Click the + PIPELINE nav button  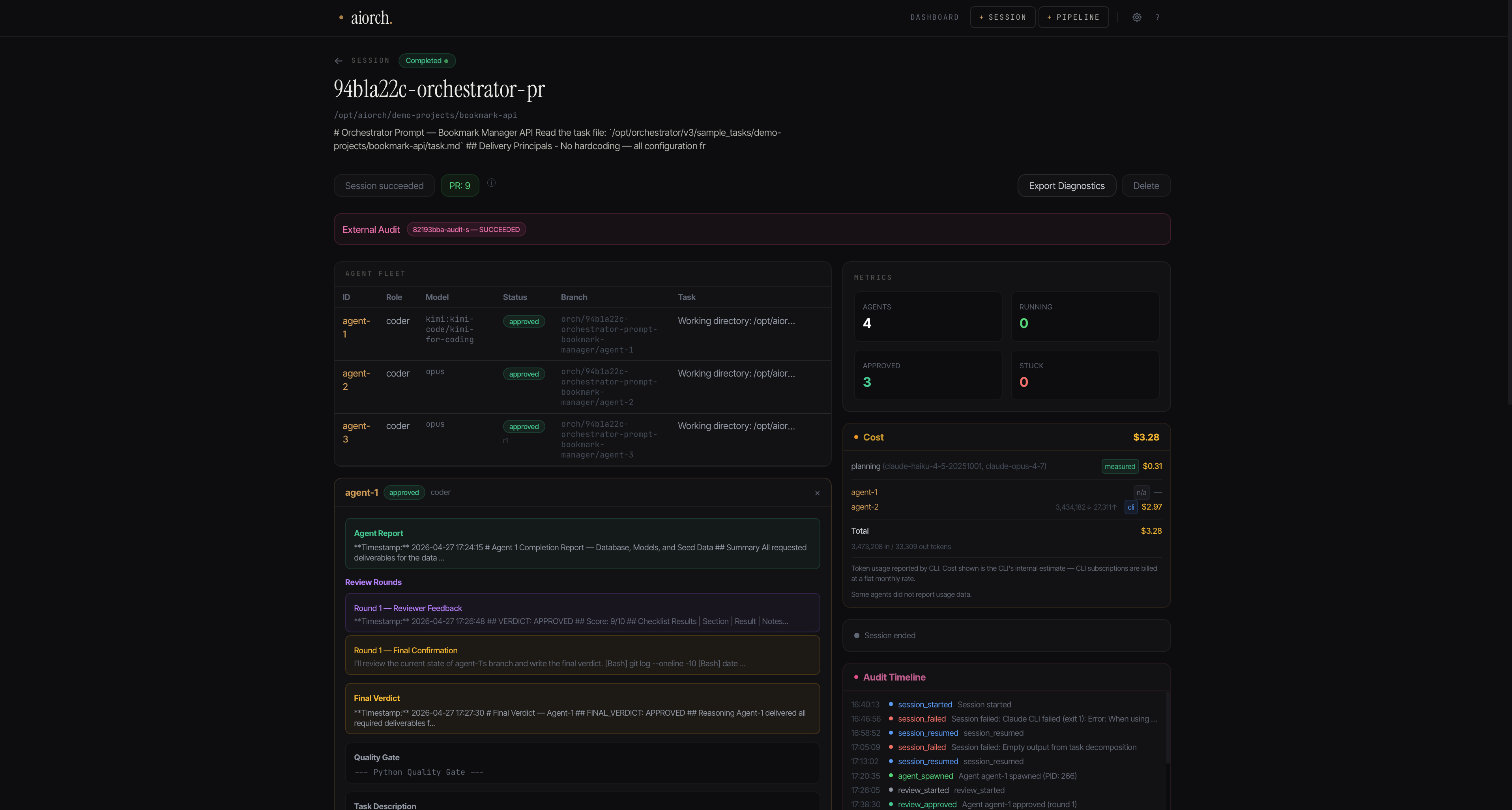[1073, 17]
